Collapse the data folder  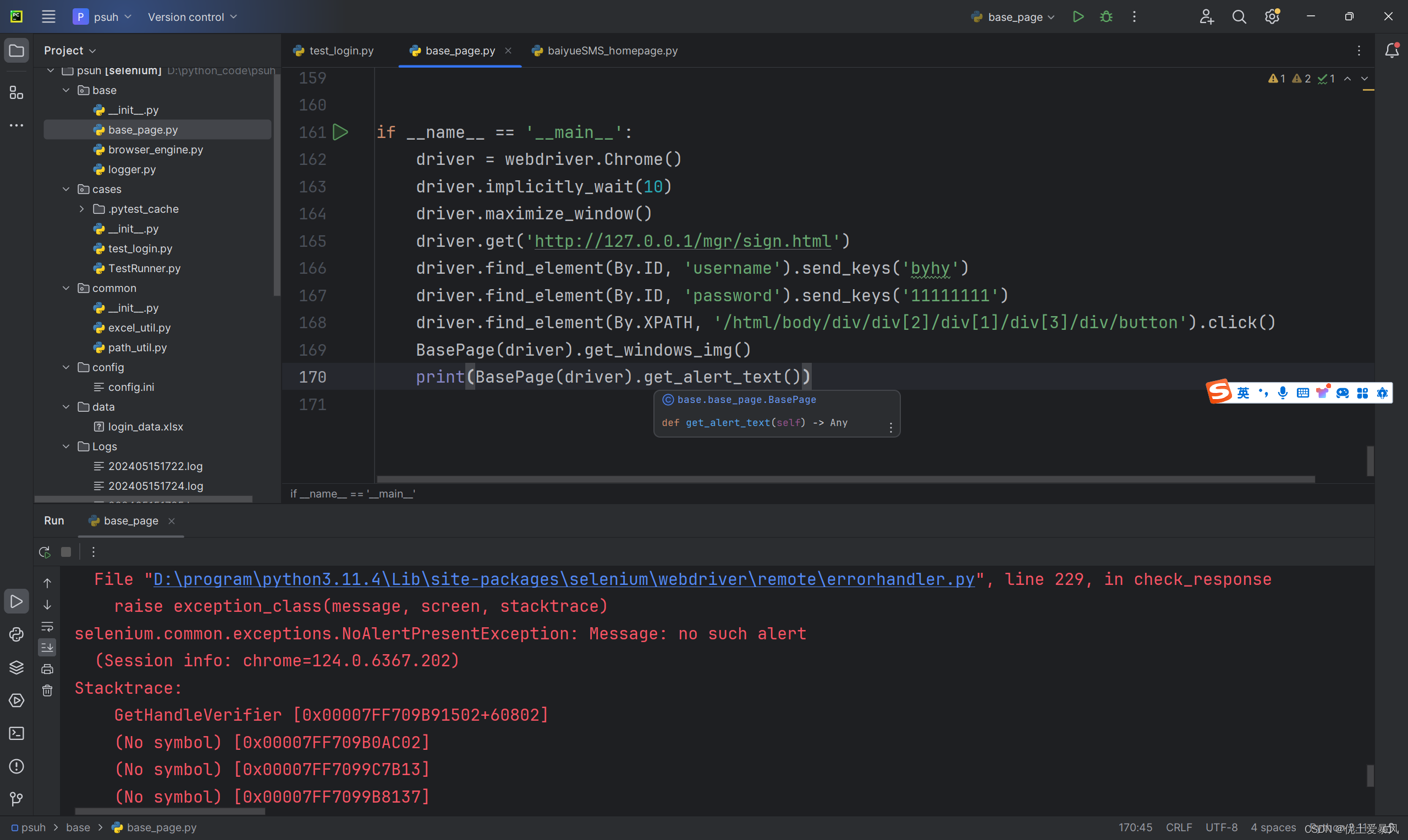[x=66, y=407]
